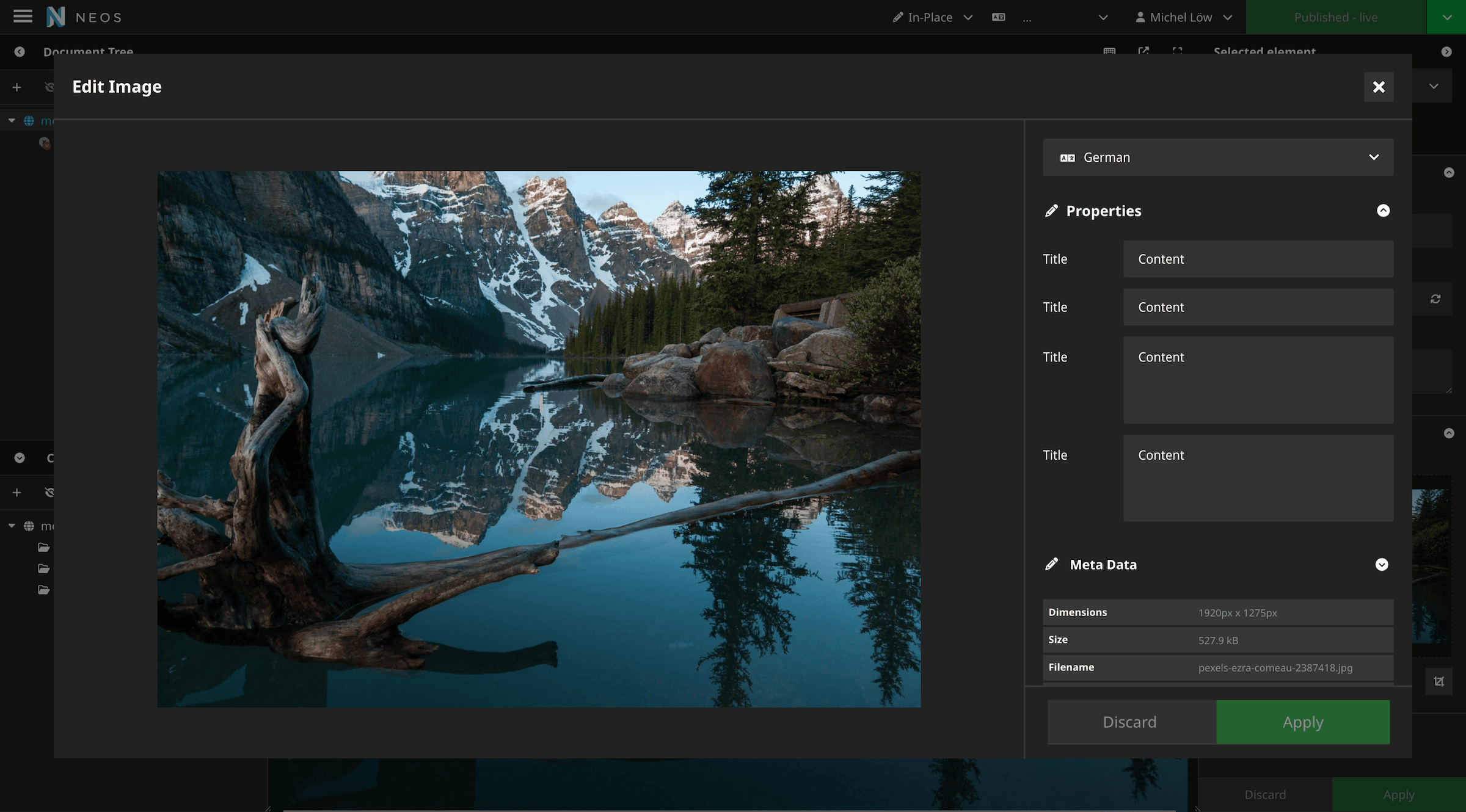Click the keyboard shortcut icon above Selected element
This screenshot has width=1466, height=812.
[x=1109, y=52]
